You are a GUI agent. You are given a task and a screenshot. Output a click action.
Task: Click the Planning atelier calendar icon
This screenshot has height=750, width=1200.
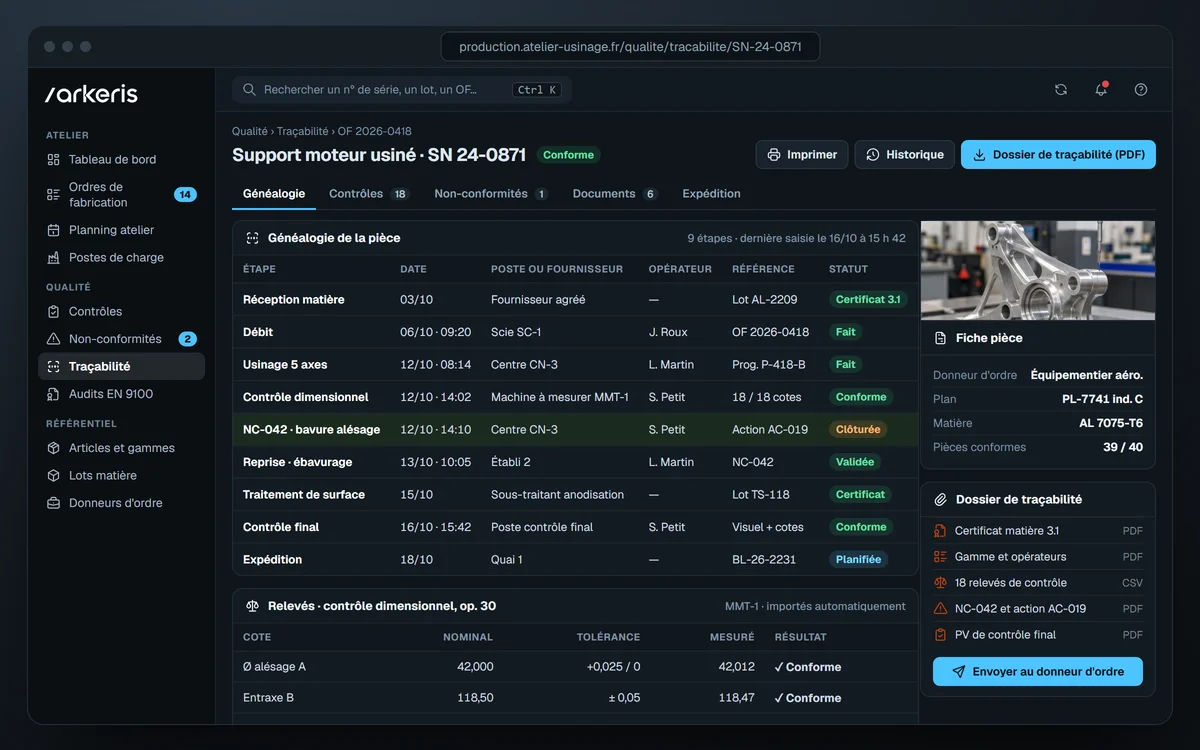(x=54, y=230)
